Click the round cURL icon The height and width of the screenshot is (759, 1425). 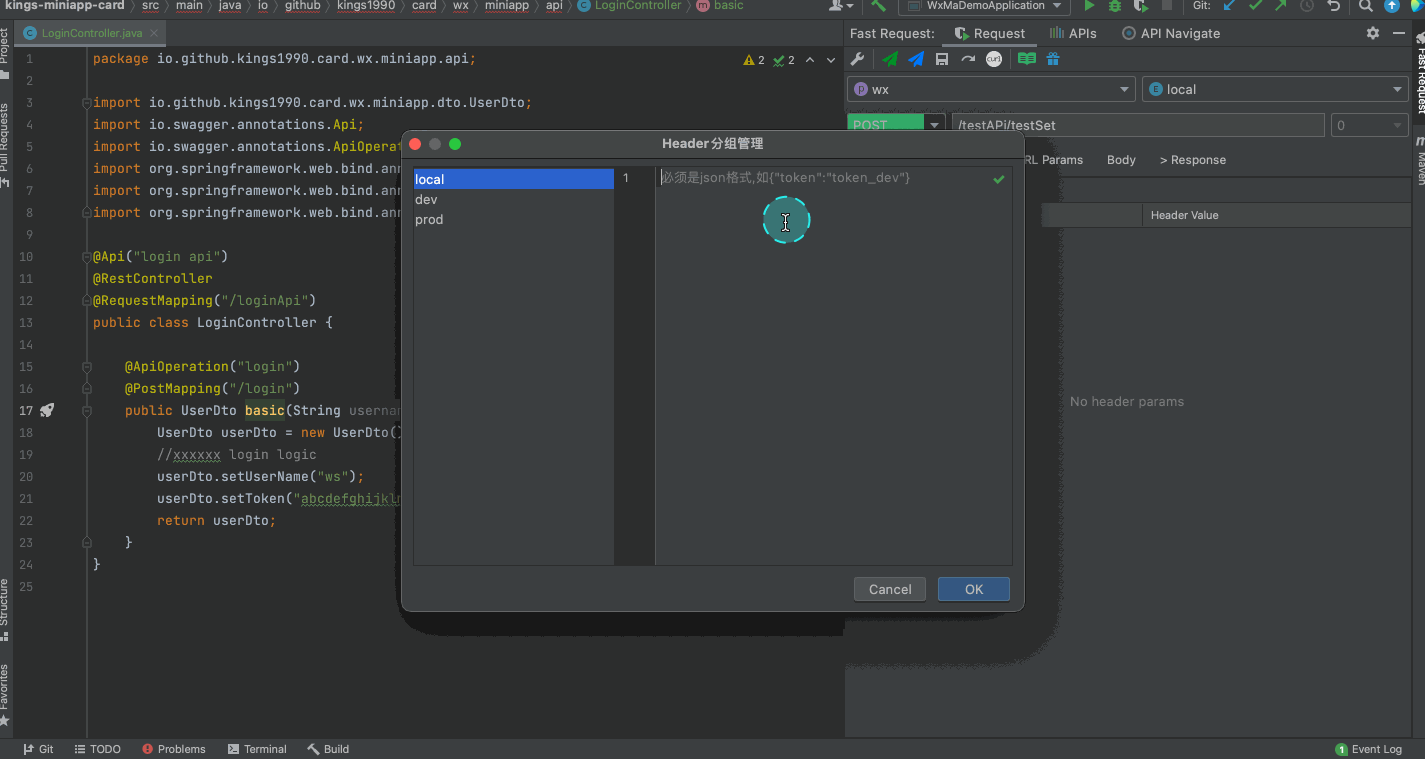tap(994, 60)
